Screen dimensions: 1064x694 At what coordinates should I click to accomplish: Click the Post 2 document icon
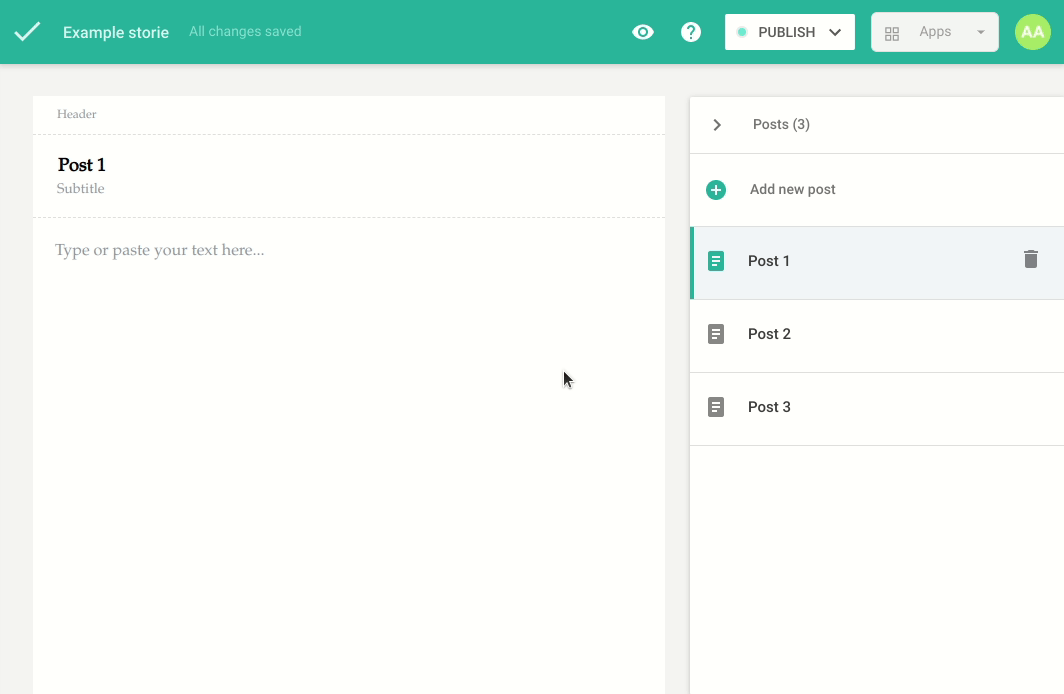click(x=716, y=334)
